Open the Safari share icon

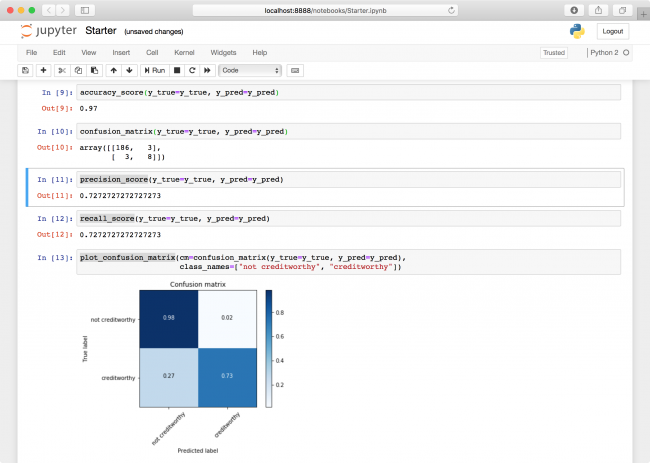click(x=598, y=10)
